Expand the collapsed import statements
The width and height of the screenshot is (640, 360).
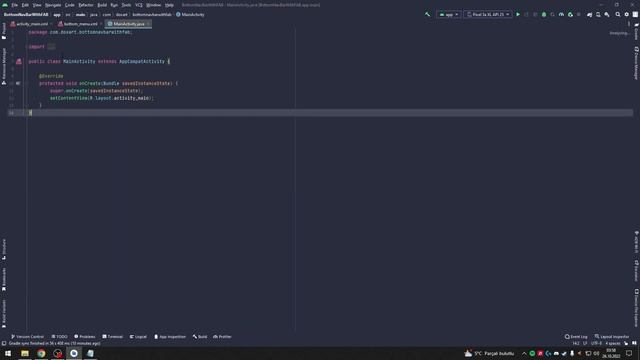point(51,47)
